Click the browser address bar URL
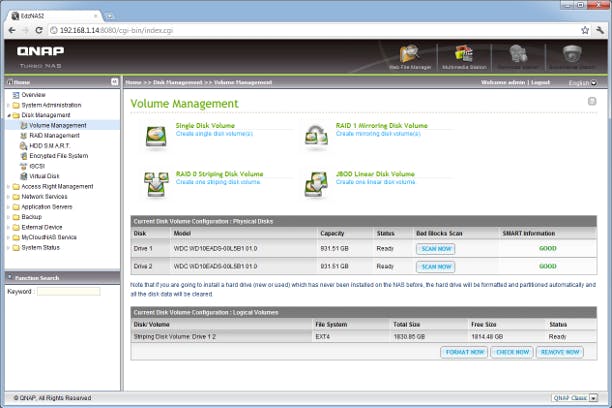This screenshot has height=408, width=612. point(116,30)
